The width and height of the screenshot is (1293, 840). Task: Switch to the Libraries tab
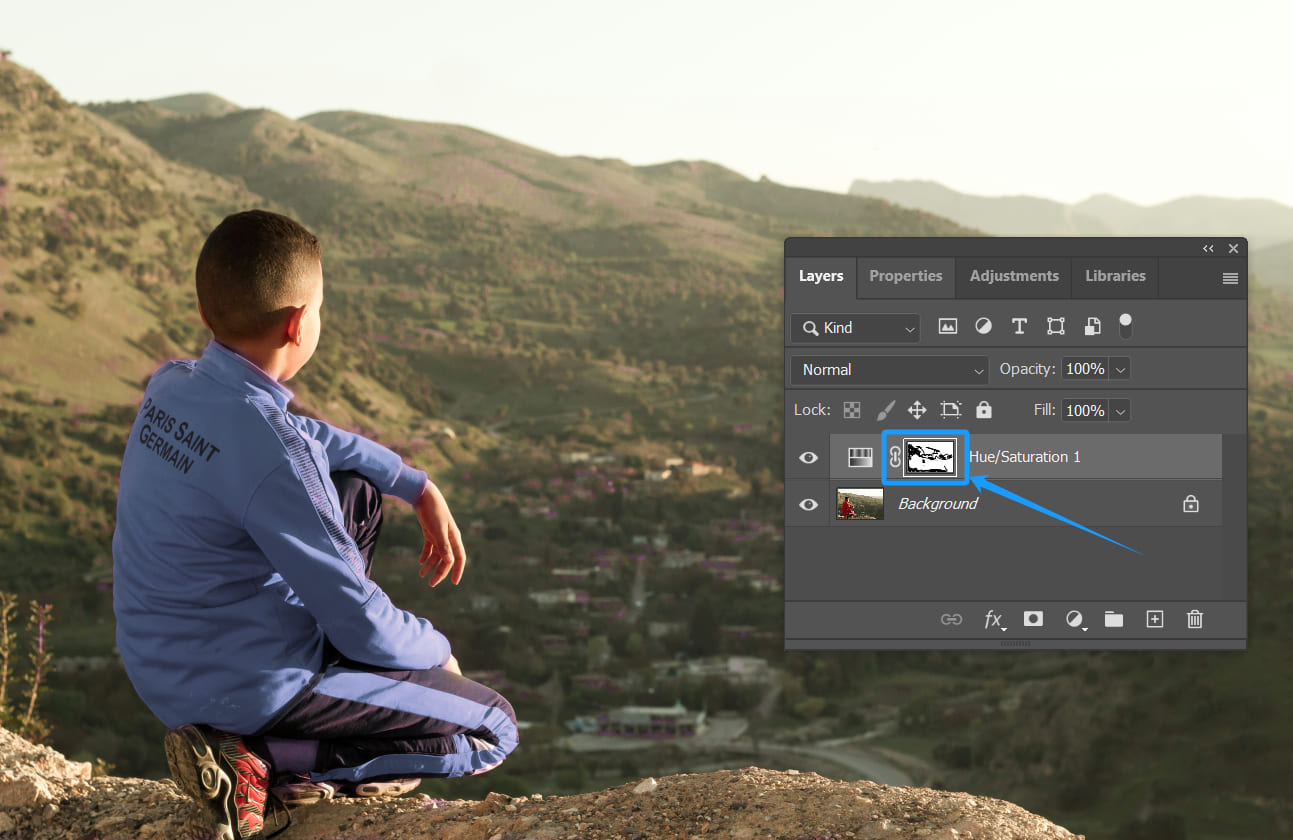click(1115, 277)
